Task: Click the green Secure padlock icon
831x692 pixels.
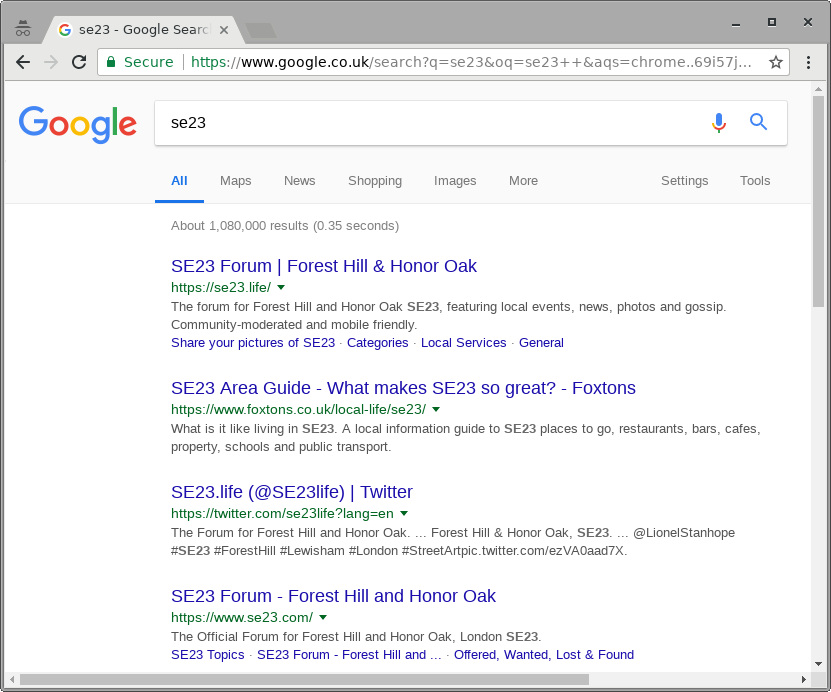Action: click(x=111, y=62)
